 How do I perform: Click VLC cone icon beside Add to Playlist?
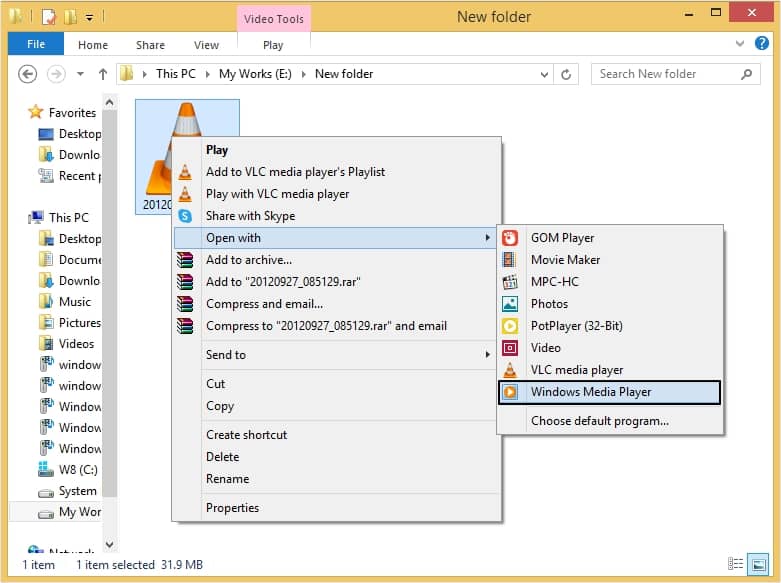point(185,172)
